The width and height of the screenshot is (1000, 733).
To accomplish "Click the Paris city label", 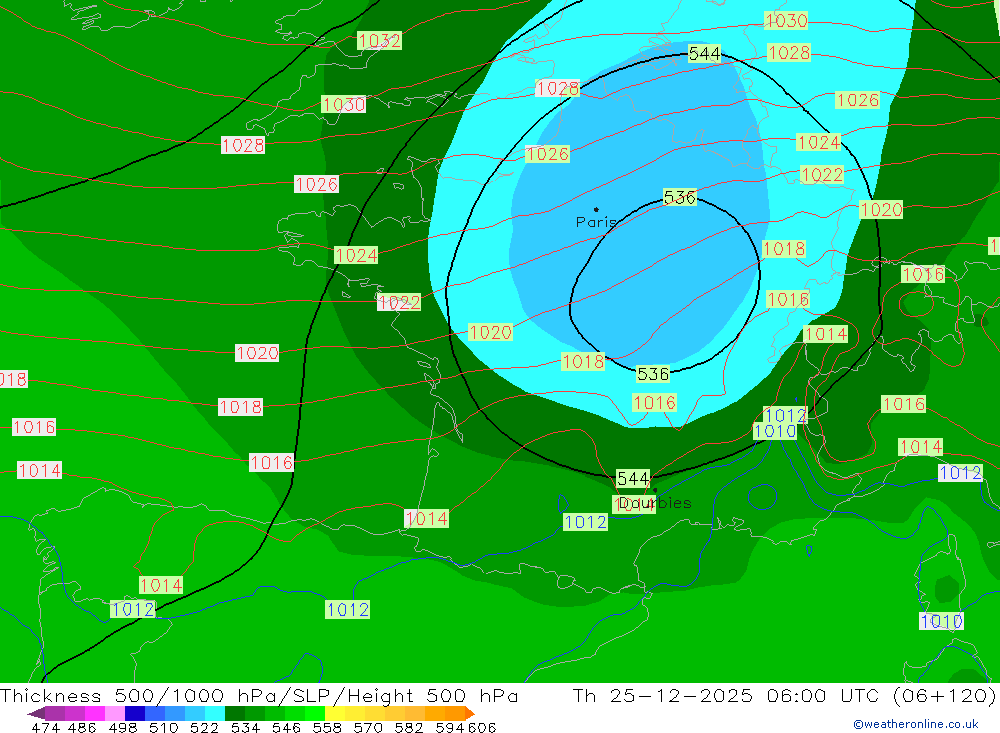I will pyautogui.click(x=596, y=222).
